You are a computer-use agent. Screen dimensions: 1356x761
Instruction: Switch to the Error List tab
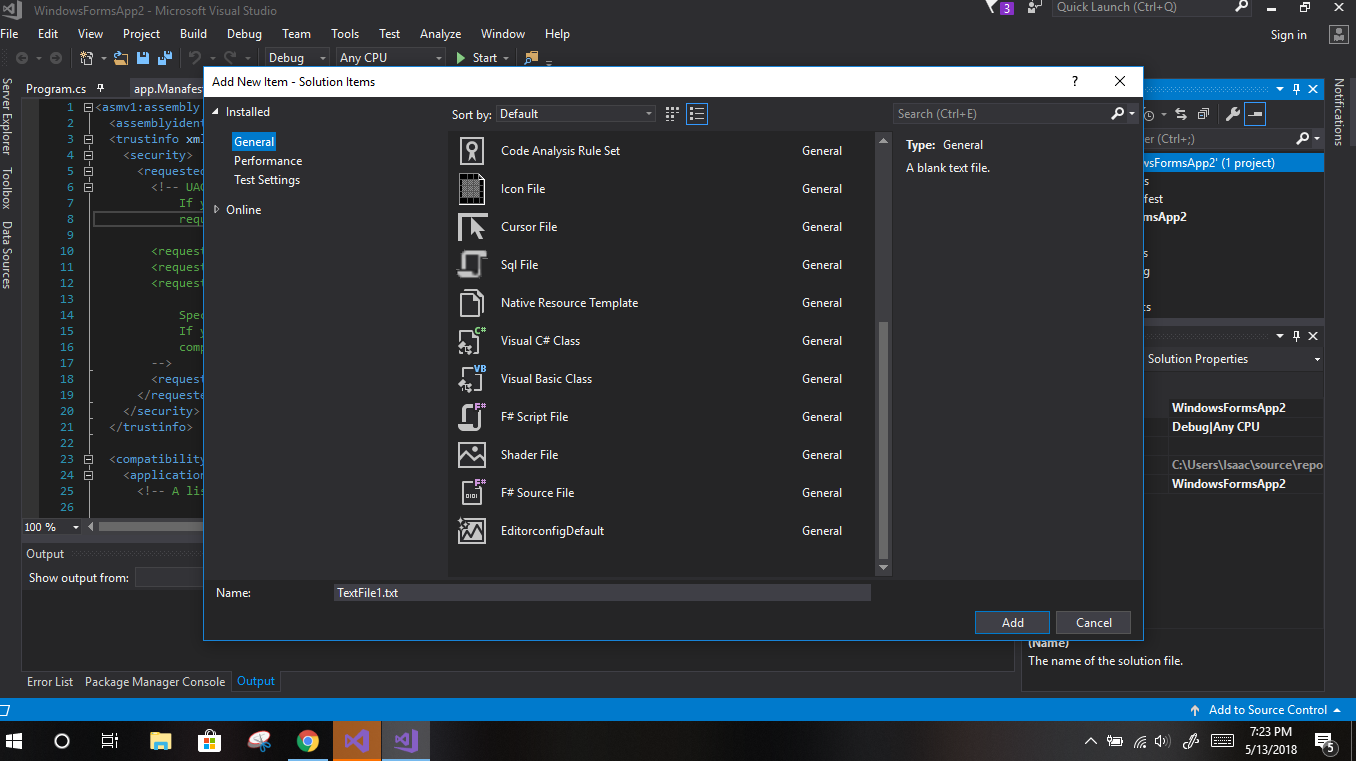(x=50, y=682)
